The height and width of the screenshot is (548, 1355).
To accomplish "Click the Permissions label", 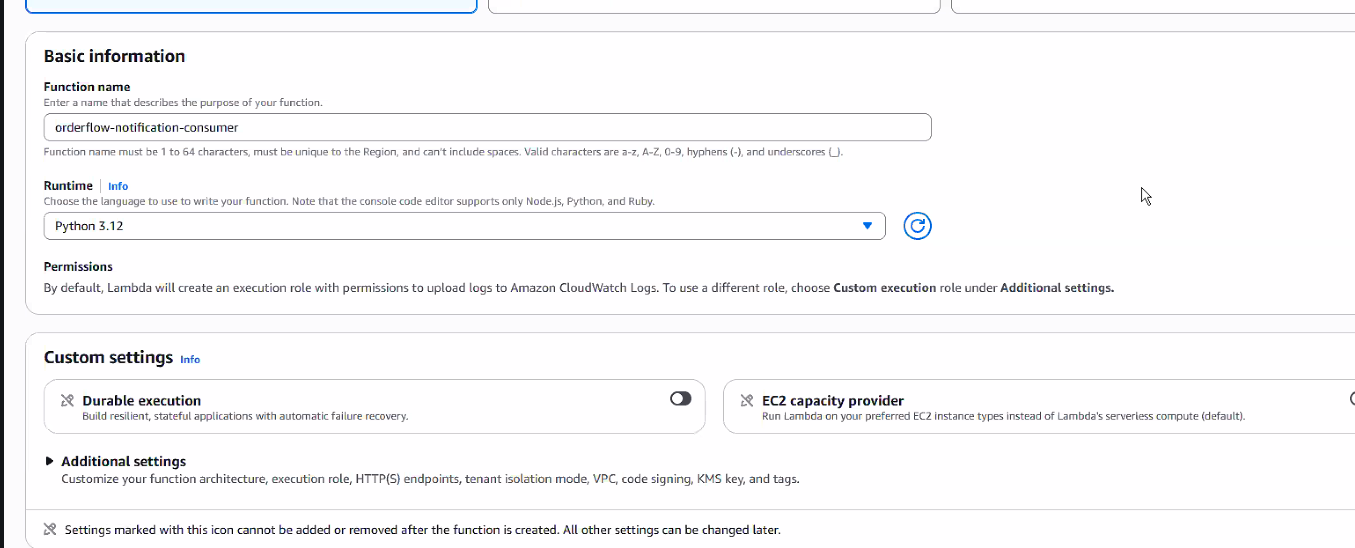I will (x=78, y=267).
